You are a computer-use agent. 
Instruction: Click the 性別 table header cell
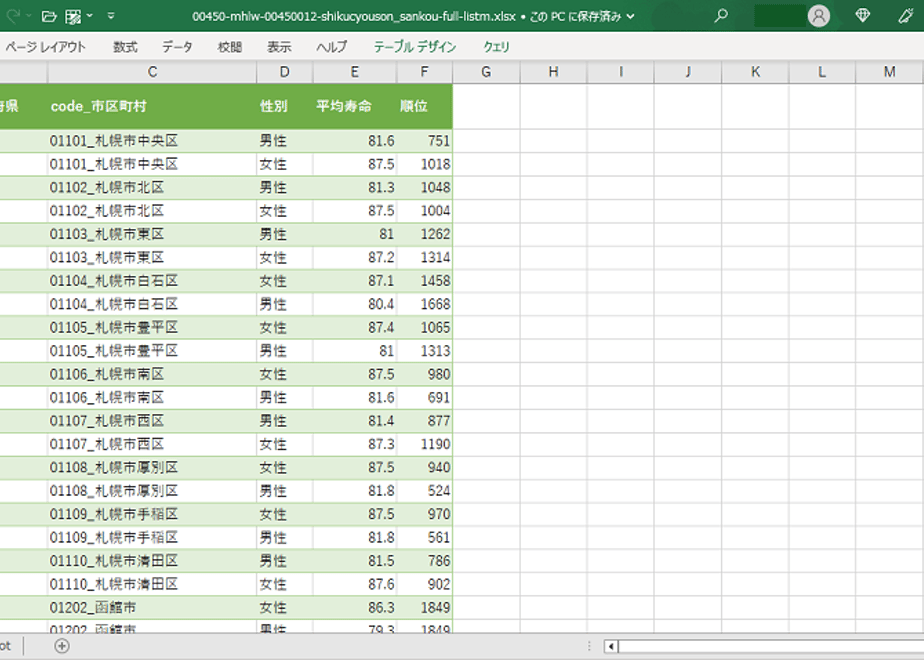pyautogui.click(x=285, y=106)
